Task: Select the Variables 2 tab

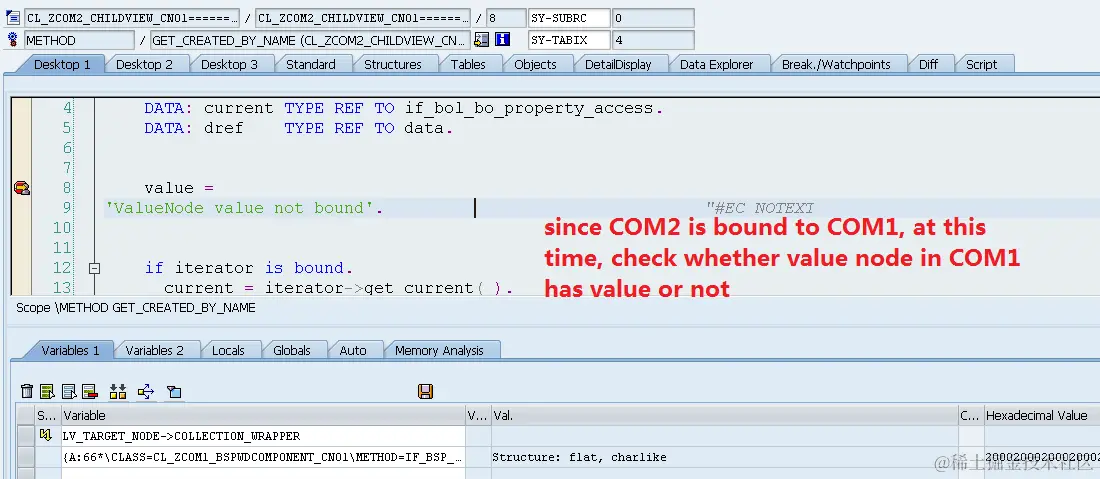Action: 154,350
